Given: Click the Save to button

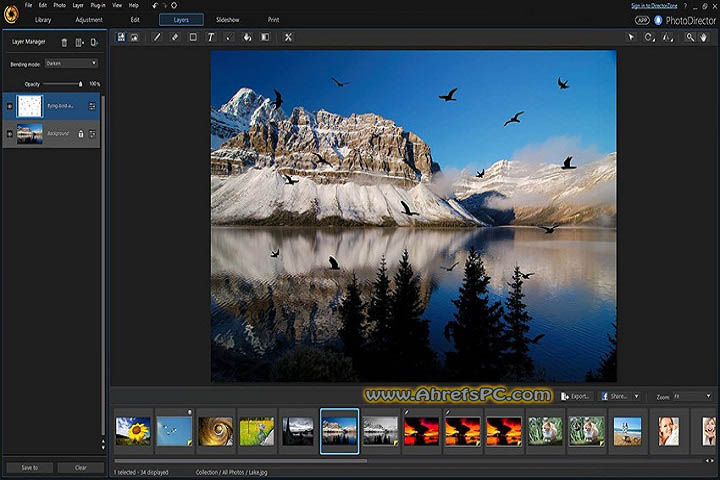Looking at the screenshot, I should (x=30, y=468).
